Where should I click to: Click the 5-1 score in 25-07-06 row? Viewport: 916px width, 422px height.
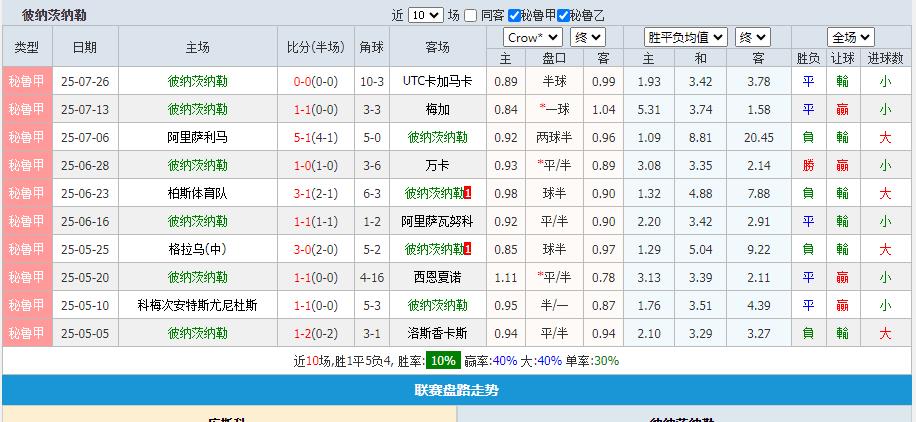coord(302,137)
